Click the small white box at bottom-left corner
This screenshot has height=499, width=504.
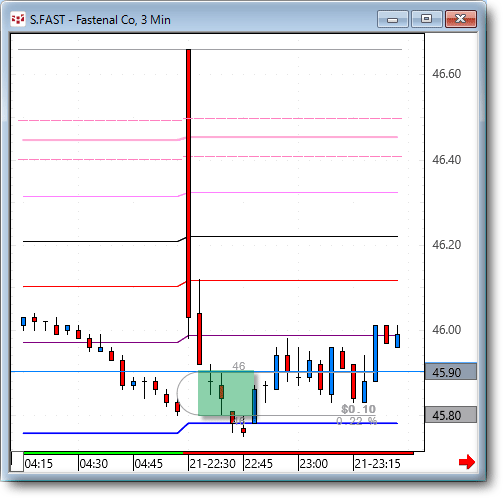[x=17, y=461]
